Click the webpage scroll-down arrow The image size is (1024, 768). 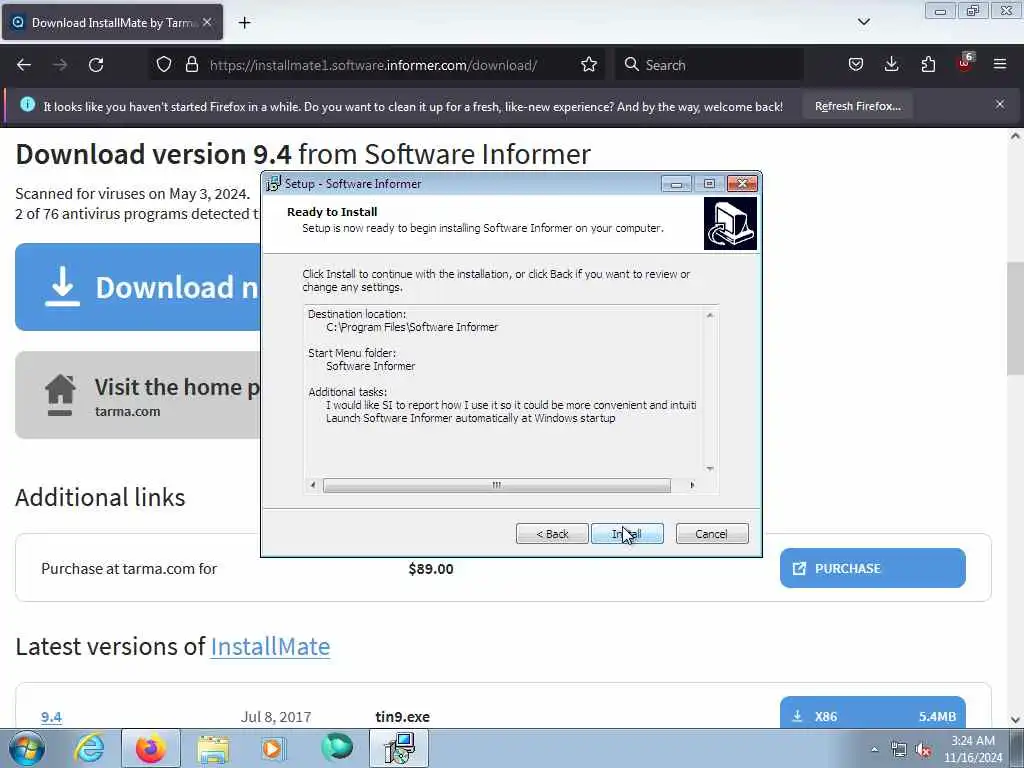pos(1015,720)
